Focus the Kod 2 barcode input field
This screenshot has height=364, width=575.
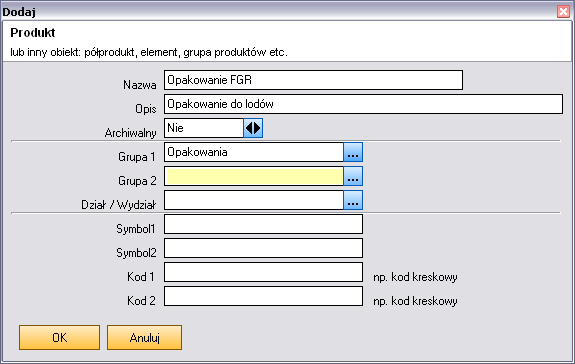point(263,296)
